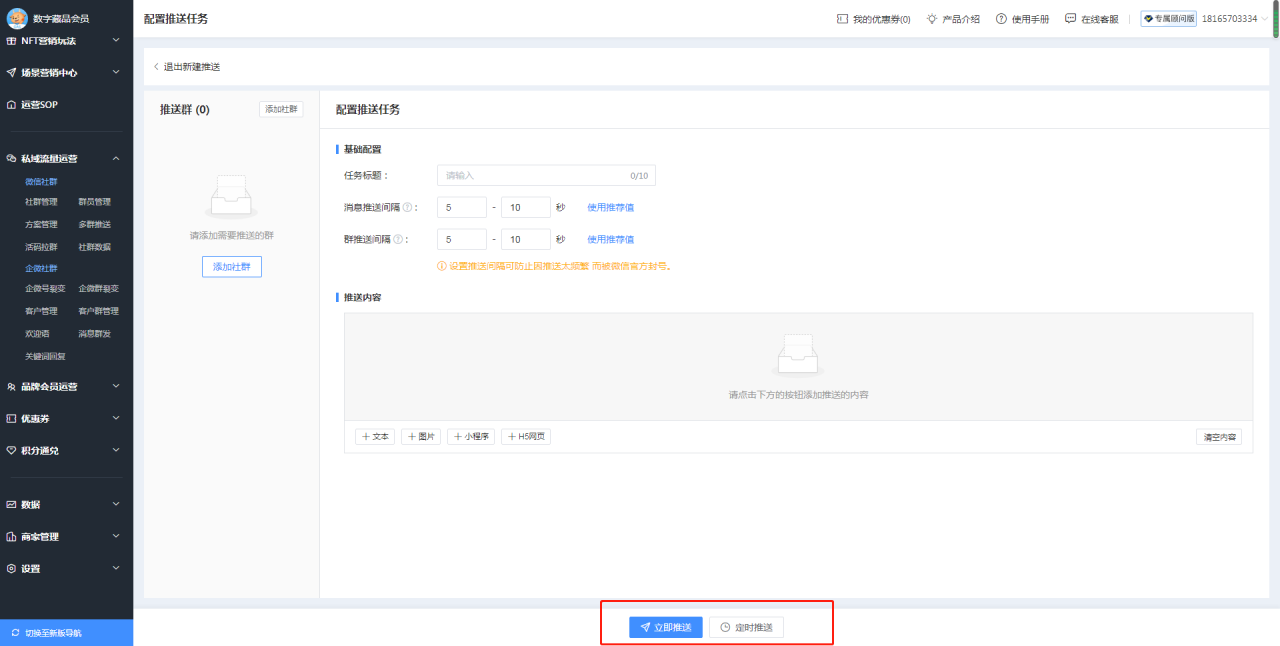Click the 立即推送 button
The width and height of the screenshot is (1280, 646).
[666, 627]
